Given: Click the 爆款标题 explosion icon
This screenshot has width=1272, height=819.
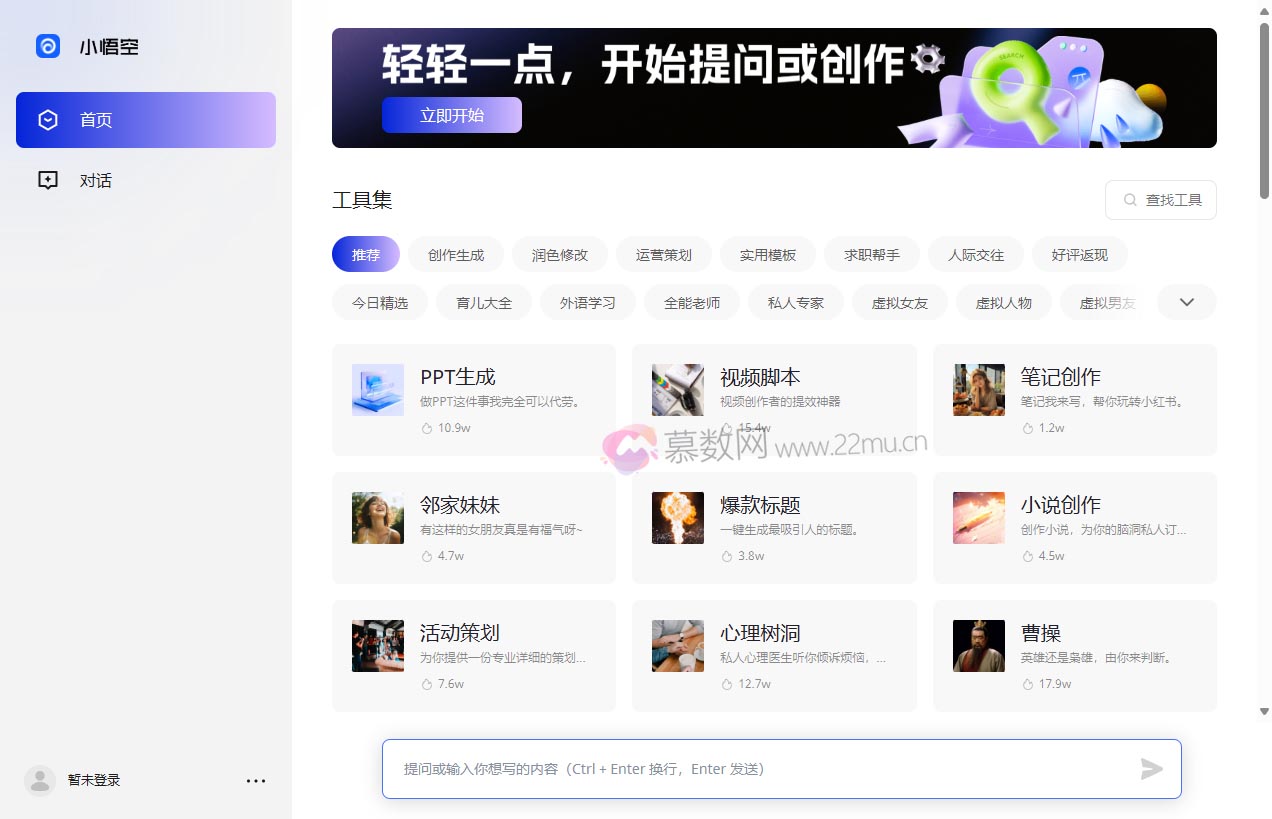Looking at the screenshot, I should (677, 518).
